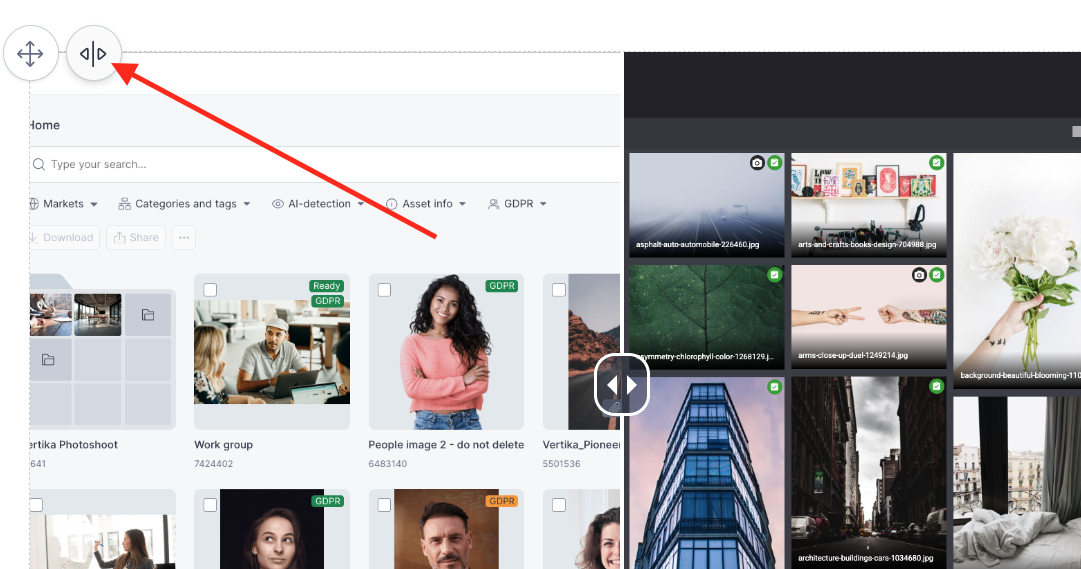The width and height of the screenshot is (1081, 569).
Task: Open the bedroom window view image
Action: point(1017,483)
